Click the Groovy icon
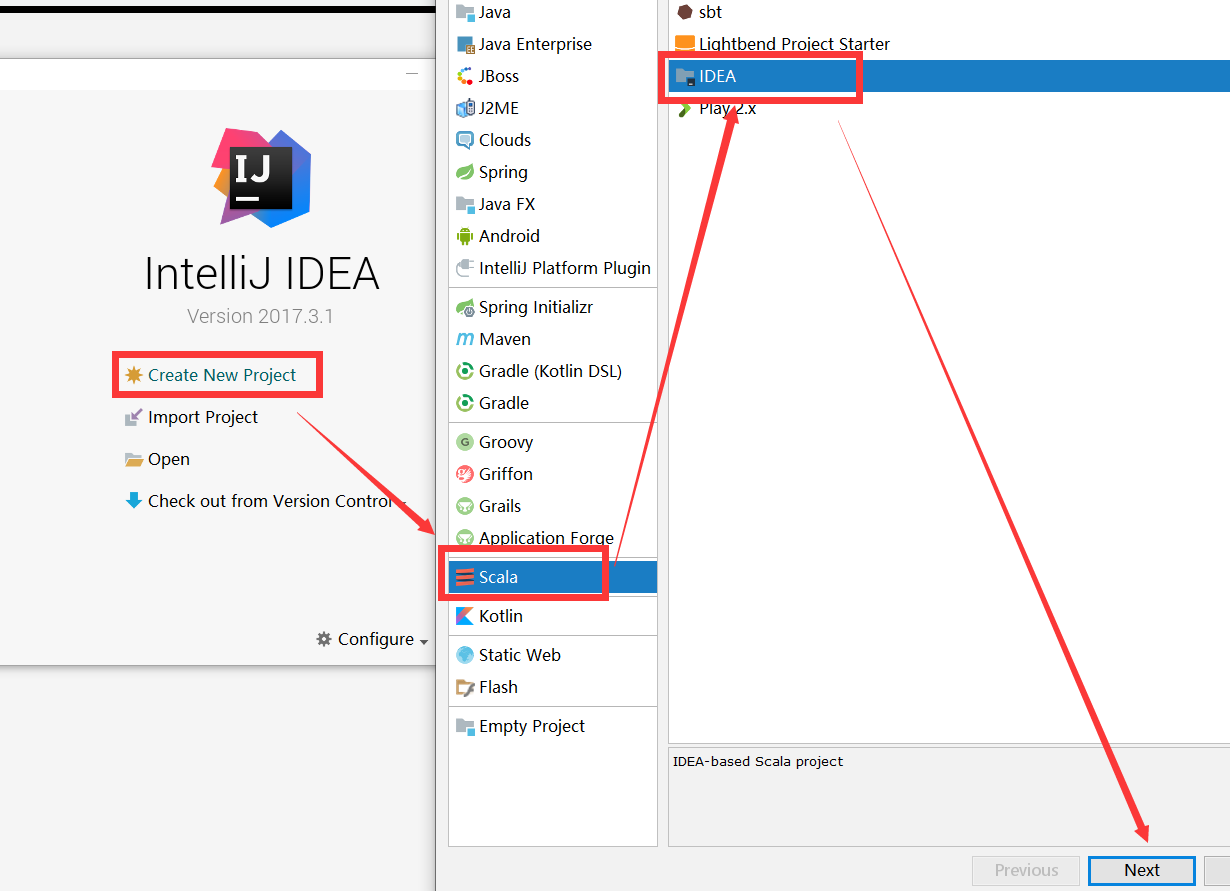 [465, 442]
